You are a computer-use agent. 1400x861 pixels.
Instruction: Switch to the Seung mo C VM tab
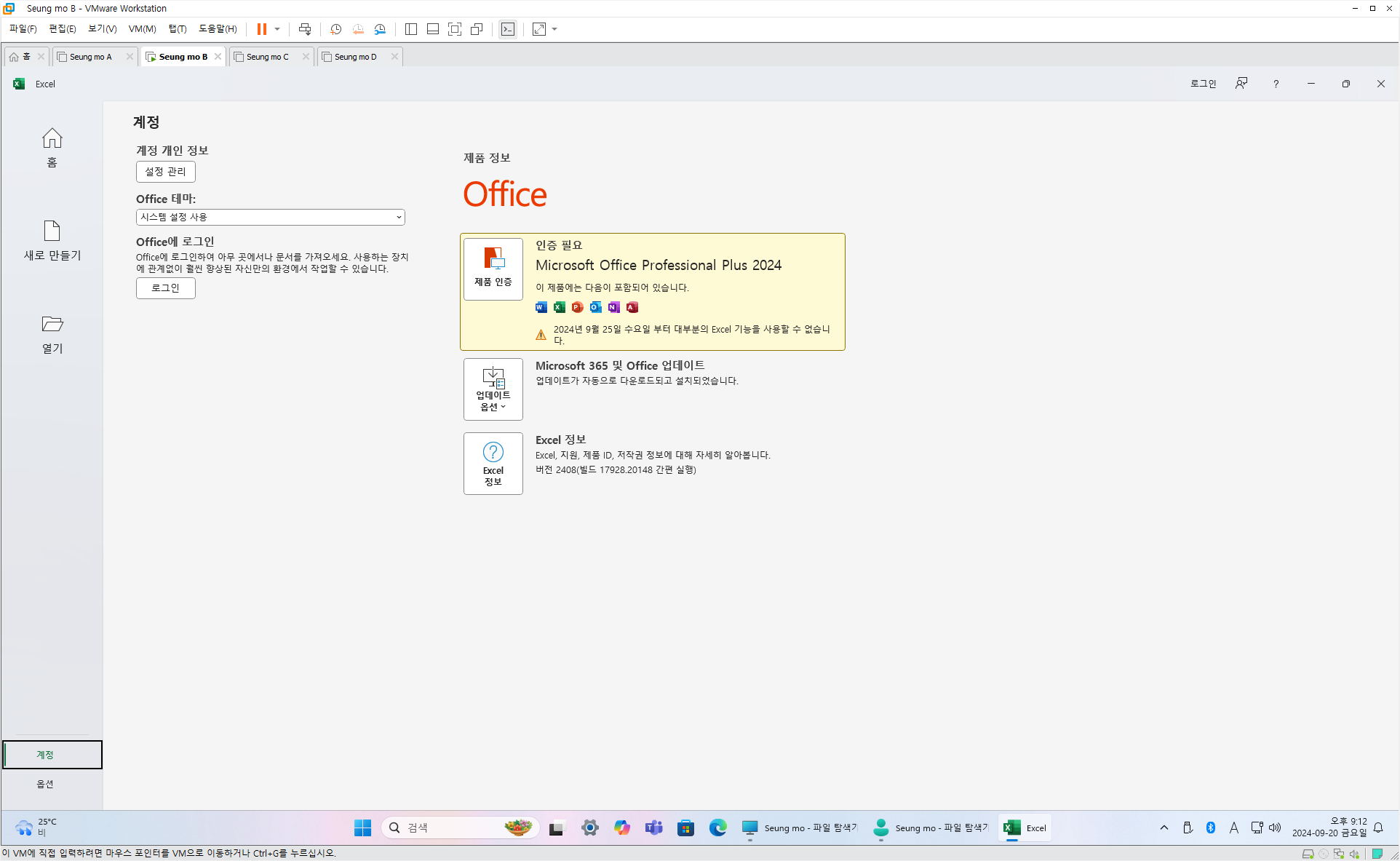pos(267,57)
